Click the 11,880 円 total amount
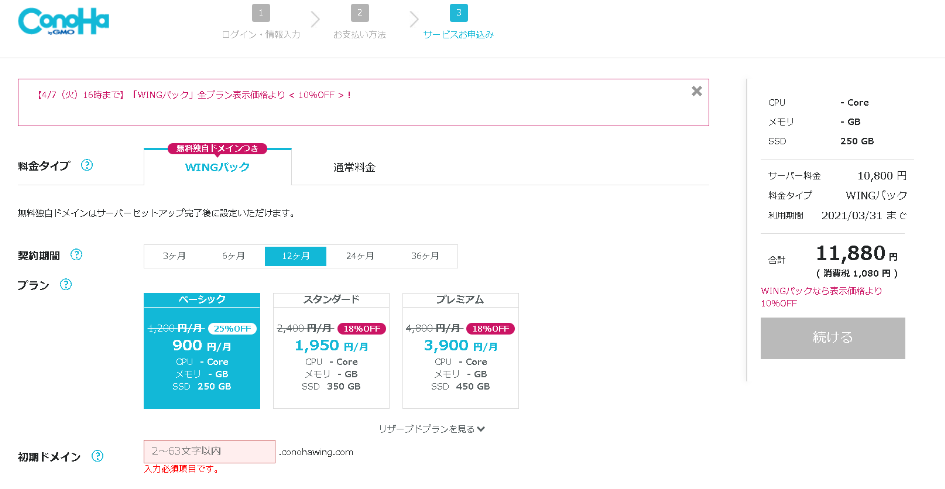Viewport: 945px width, 489px height. pyautogui.click(x=856, y=253)
